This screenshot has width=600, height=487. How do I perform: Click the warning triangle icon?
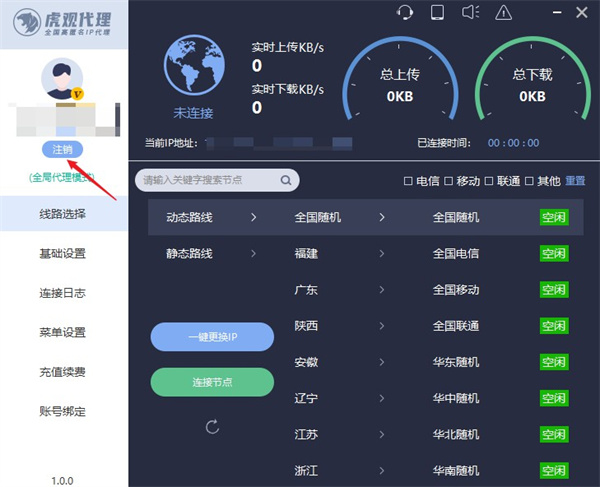tap(504, 12)
